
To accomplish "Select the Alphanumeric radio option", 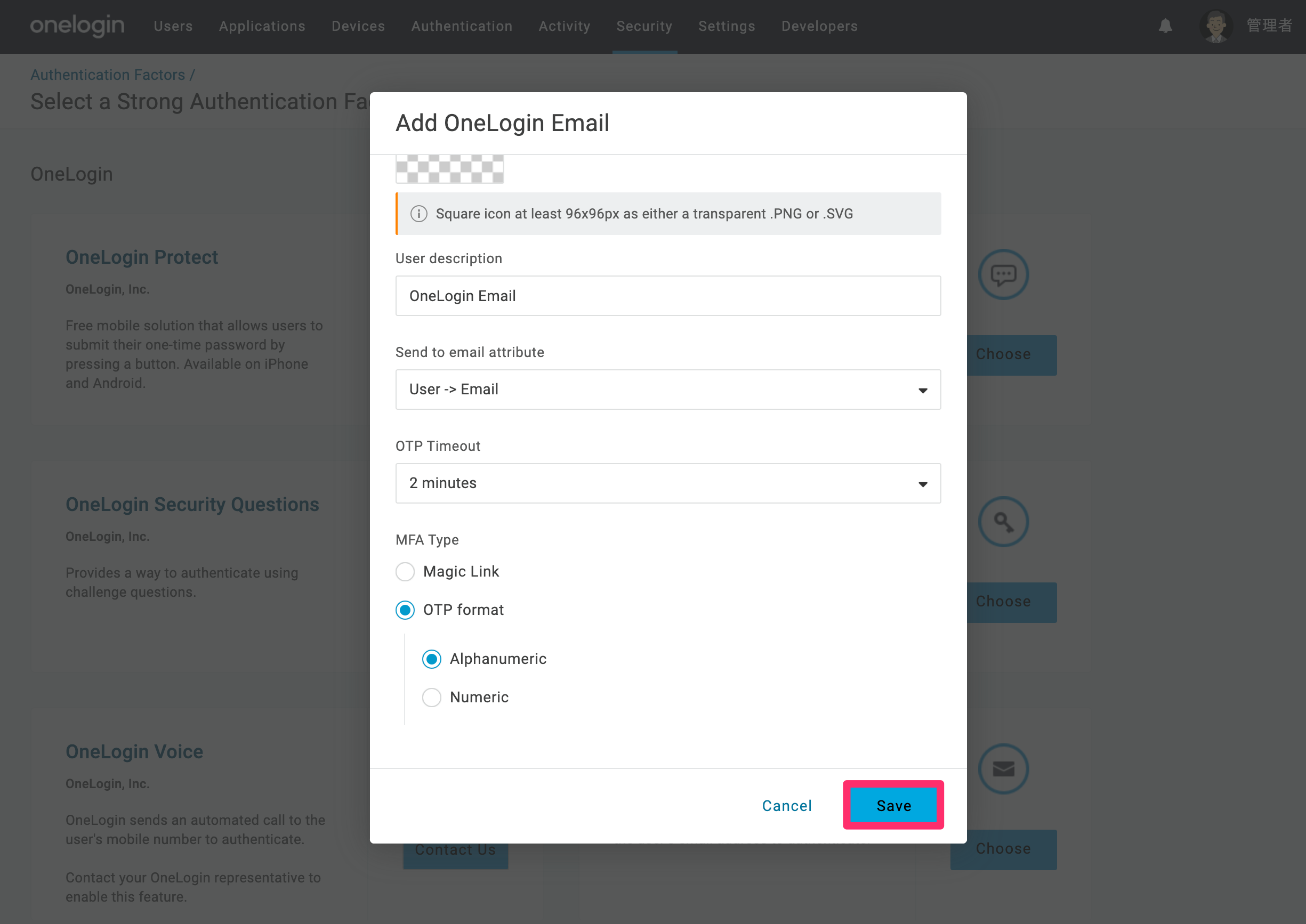I will pyautogui.click(x=431, y=659).
